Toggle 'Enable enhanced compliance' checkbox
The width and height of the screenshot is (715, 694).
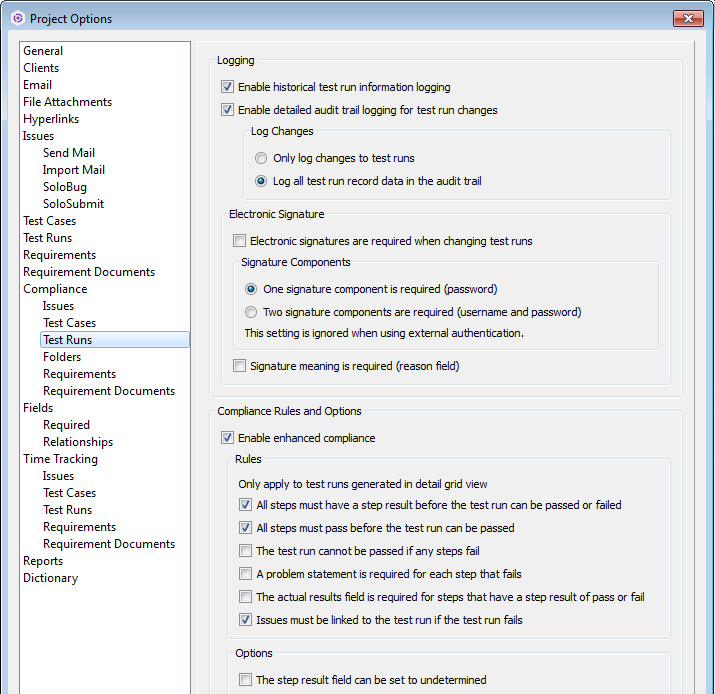coord(228,437)
